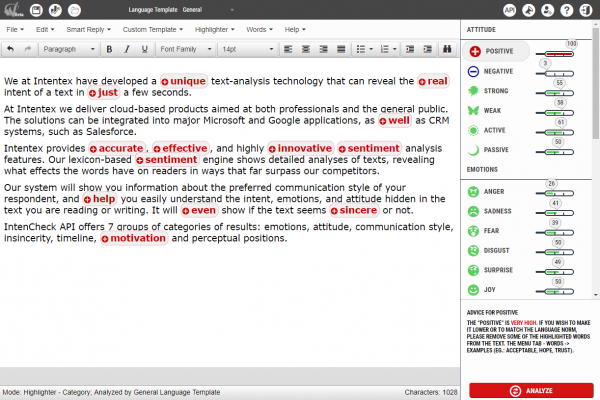Select the Joy emotion face

click(473, 290)
